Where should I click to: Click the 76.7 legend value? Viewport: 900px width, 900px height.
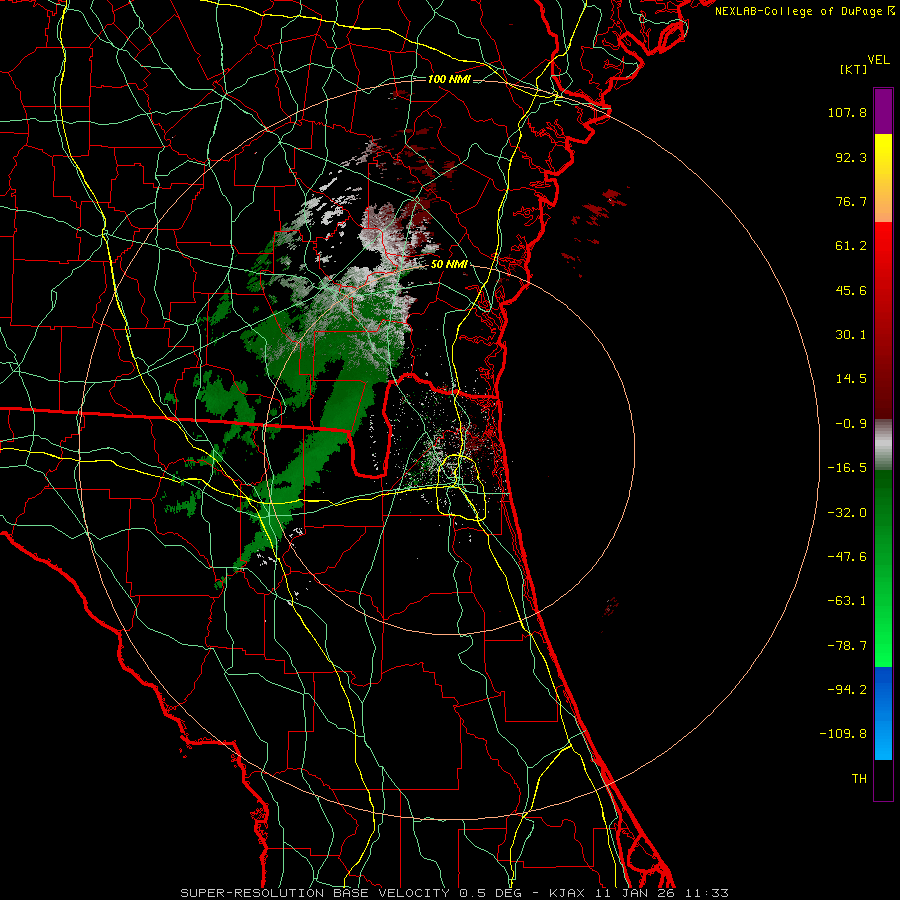pyautogui.click(x=851, y=201)
